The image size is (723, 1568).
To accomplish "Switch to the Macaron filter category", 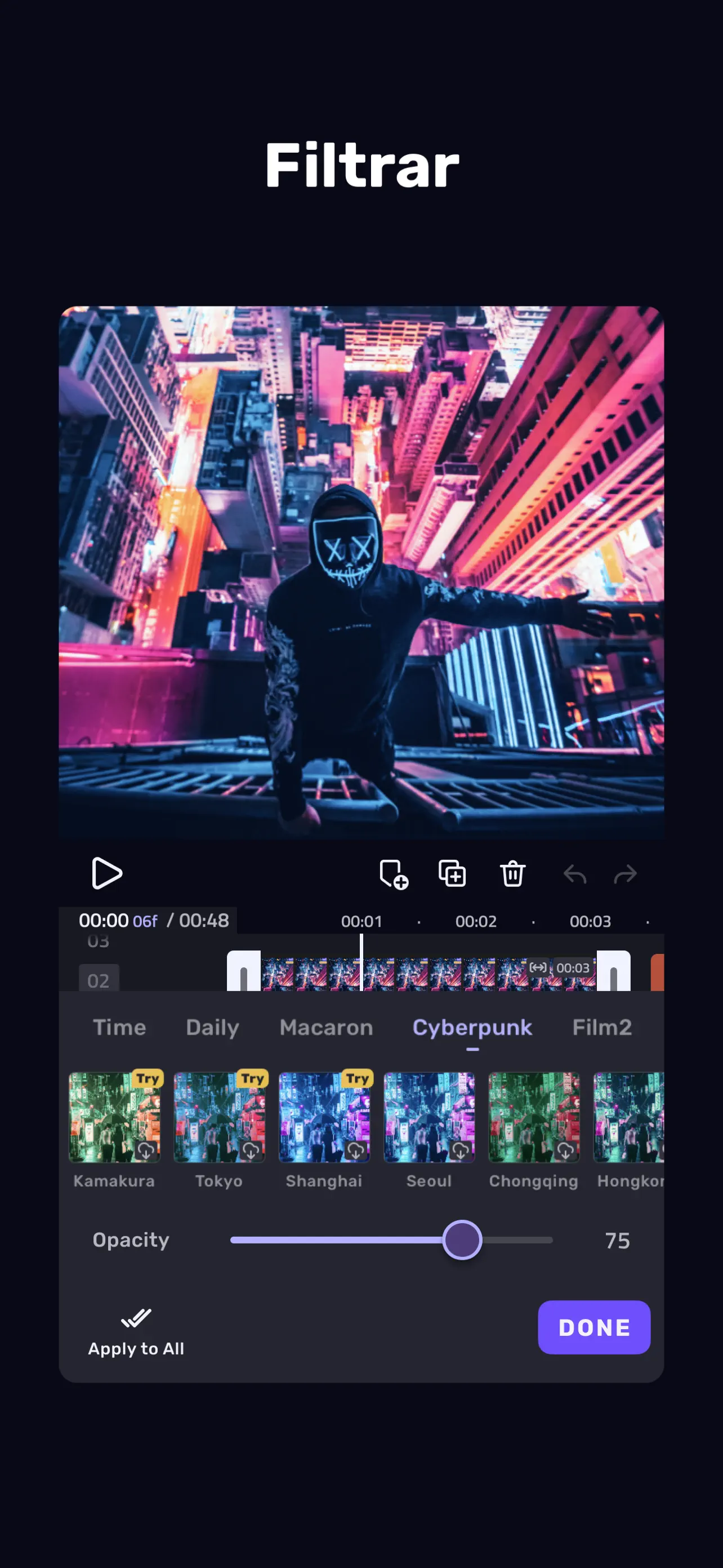I will (326, 1028).
